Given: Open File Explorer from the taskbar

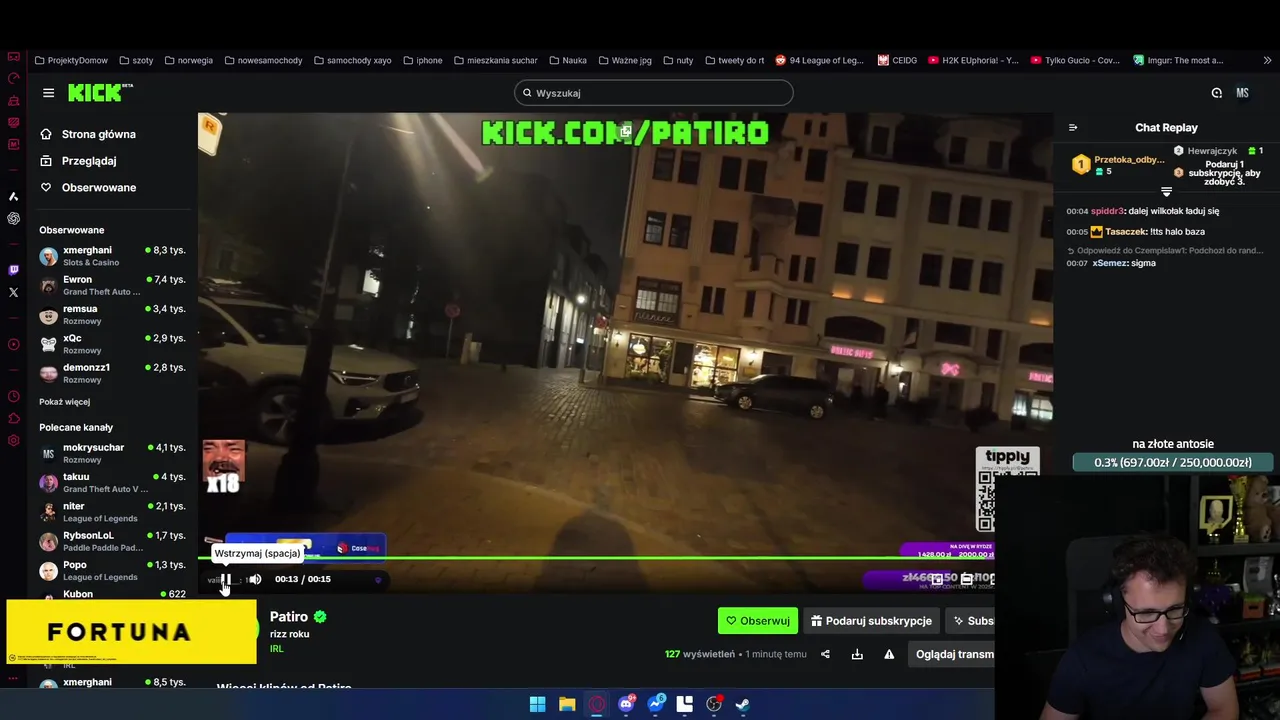Looking at the screenshot, I should [567, 704].
